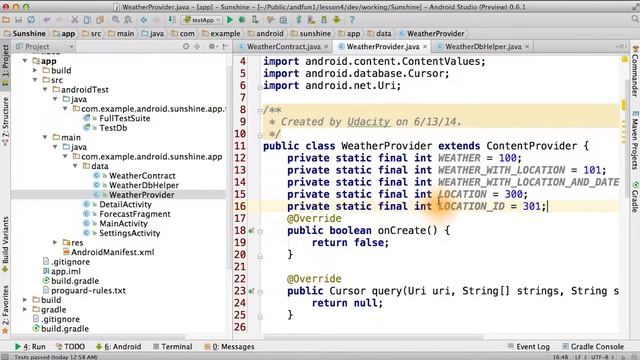The width and height of the screenshot is (640, 360).
Task: Open the Android tool window tab
Action: click(x=118, y=347)
